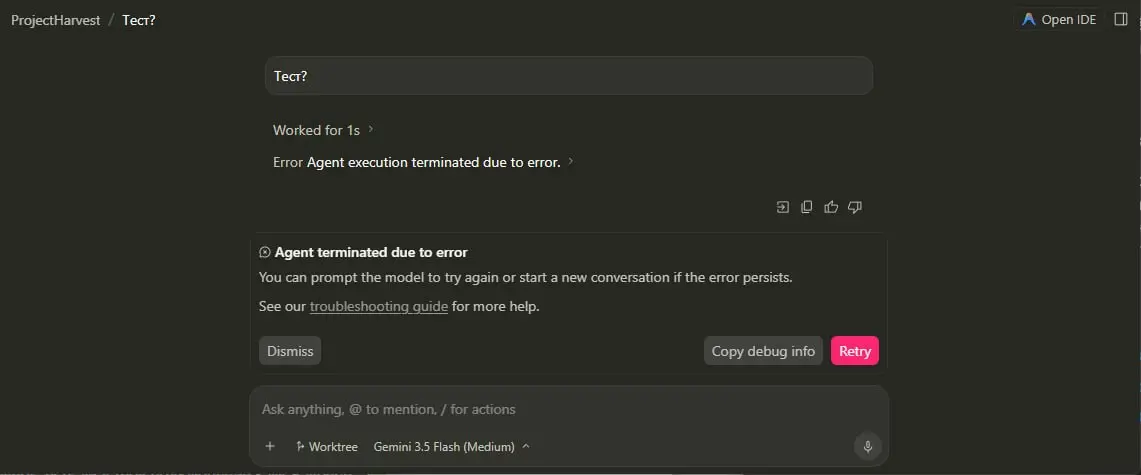Image resolution: width=1141 pixels, height=475 pixels.
Task: Focus the Ask anything input field
Action: coord(569,410)
